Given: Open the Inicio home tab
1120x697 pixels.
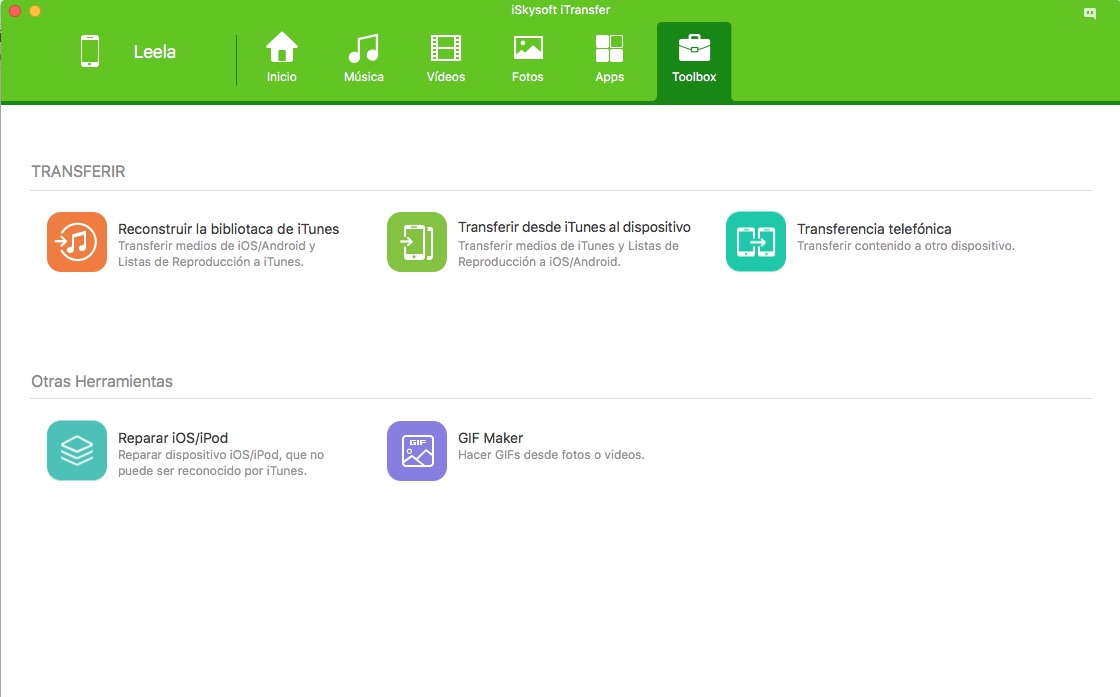Looking at the screenshot, I should (281, 58).
